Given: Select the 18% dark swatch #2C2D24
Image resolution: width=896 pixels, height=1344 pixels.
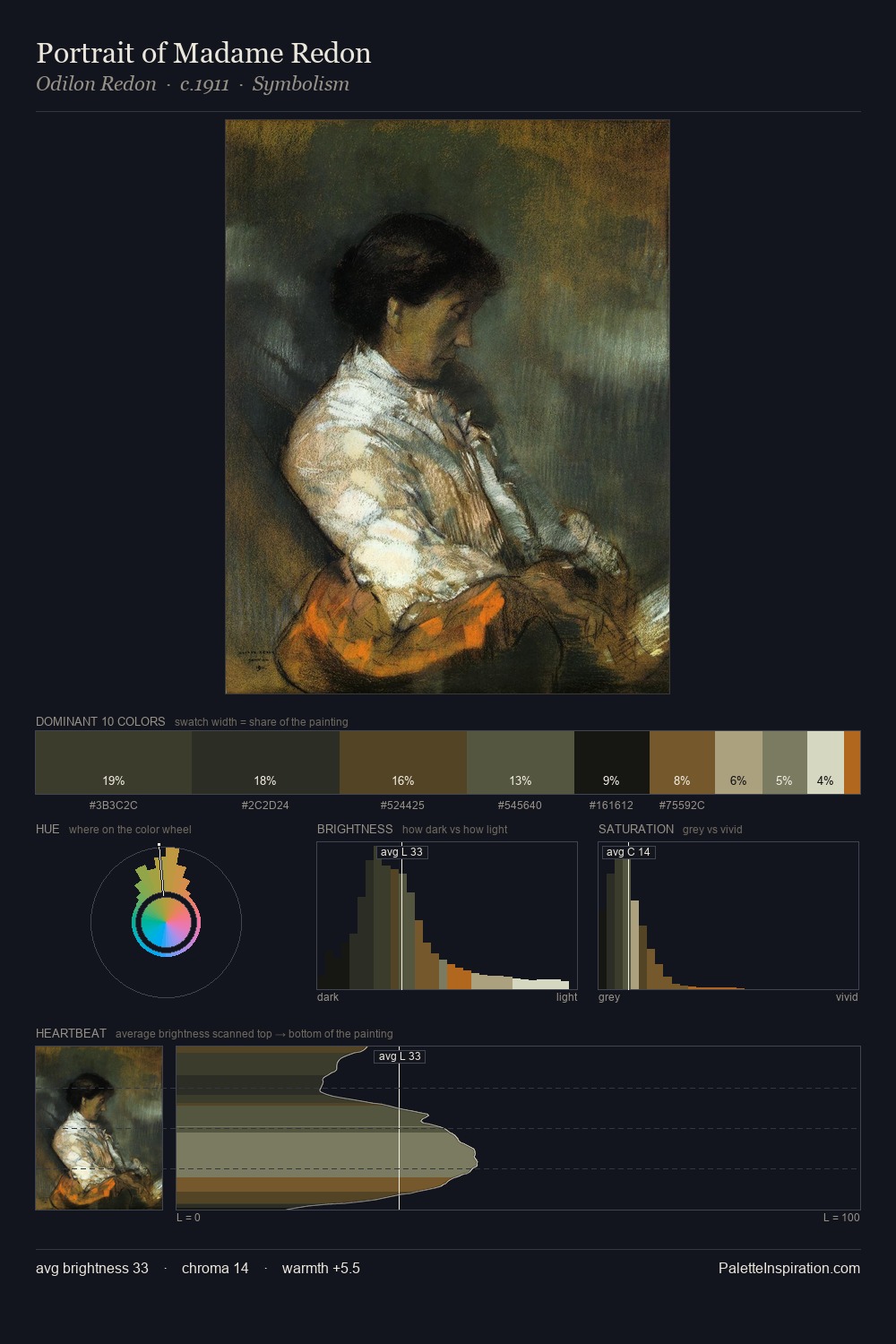Looking at the screenshot, I should point(265,762).
